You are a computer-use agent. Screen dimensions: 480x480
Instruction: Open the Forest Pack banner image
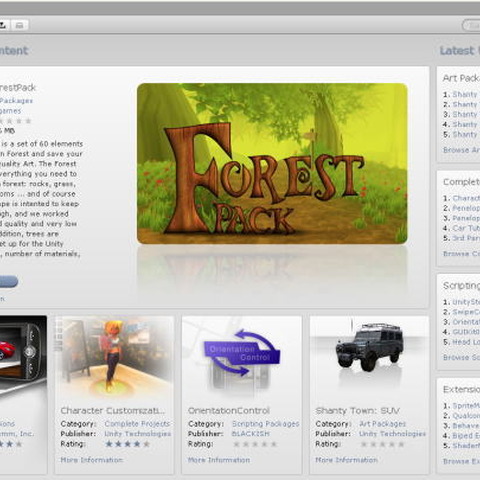click(x=272, y=163)
